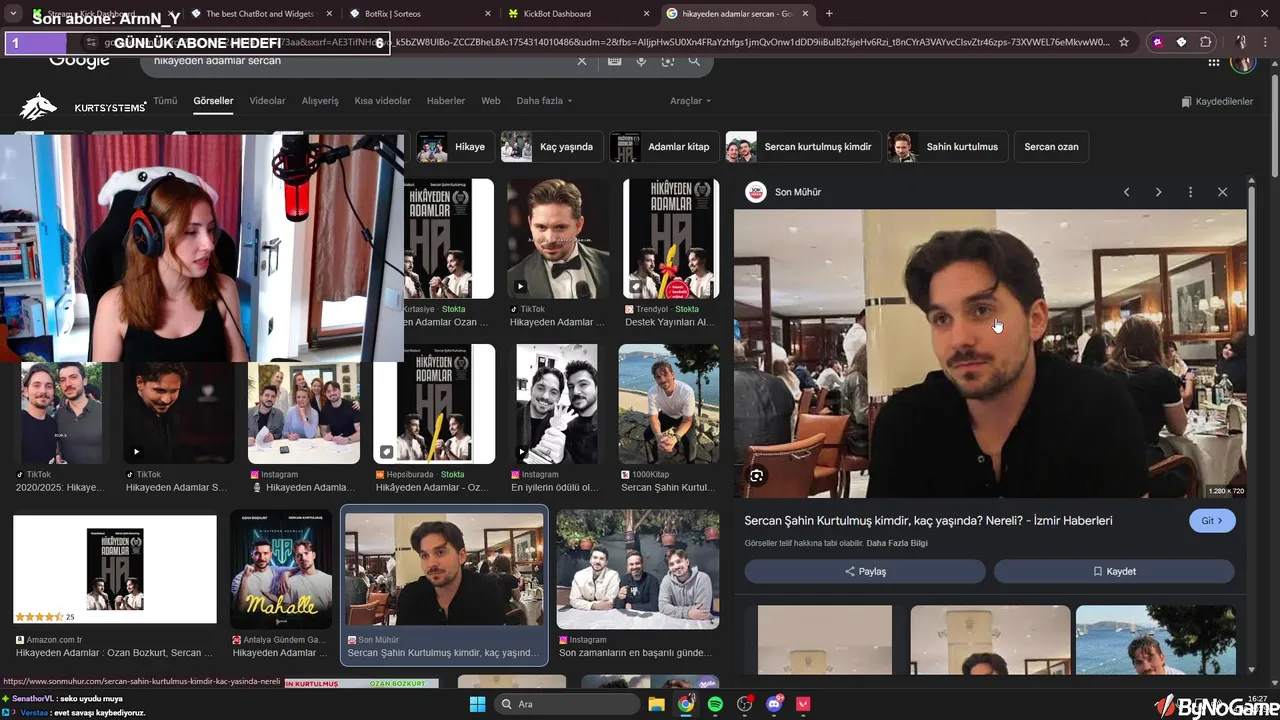
Task: Apply the Kaç yaşında suggestion chip
Action: coord(551,146)
